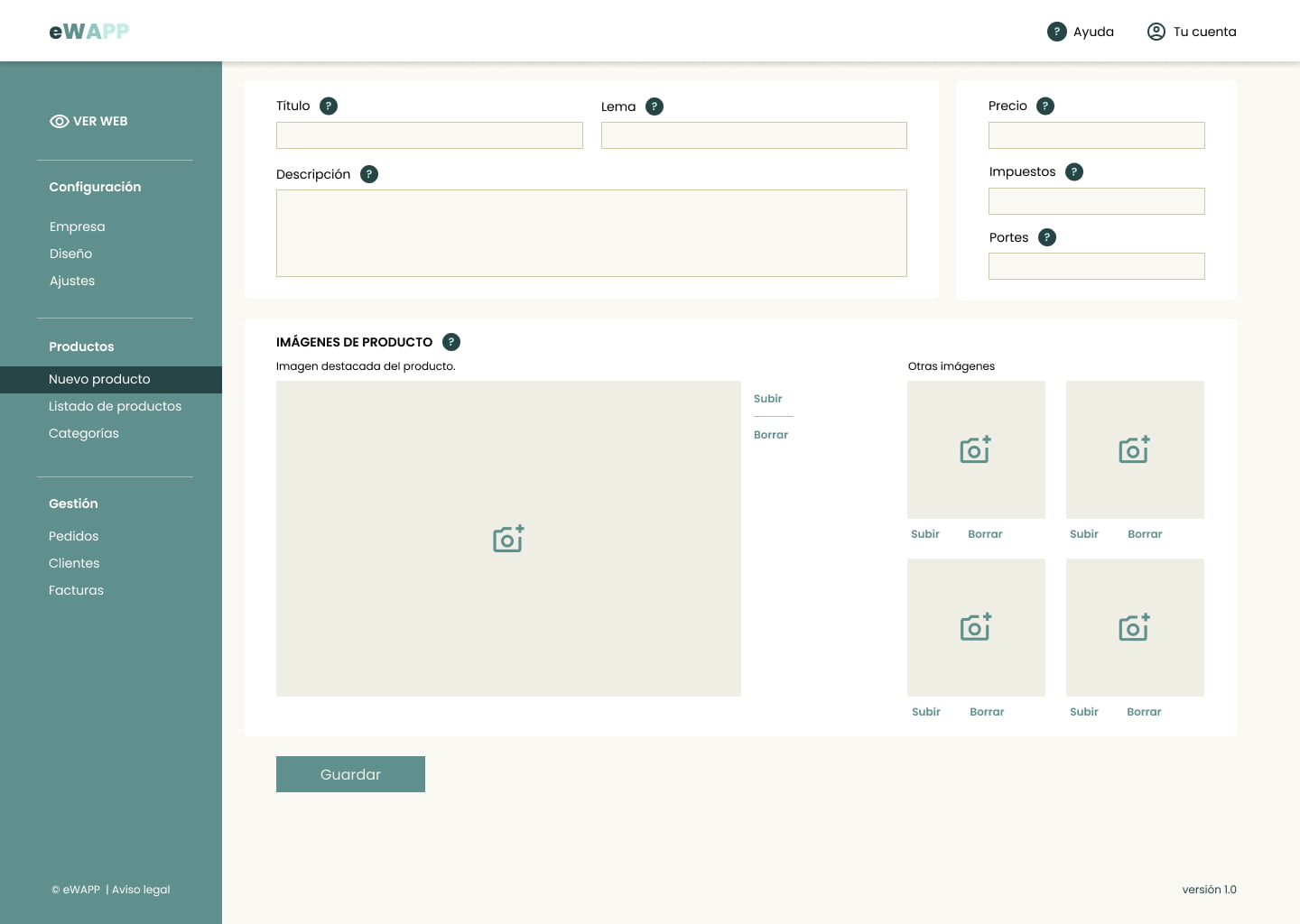Open the Tu cuenta user menu

[1192, 32]
